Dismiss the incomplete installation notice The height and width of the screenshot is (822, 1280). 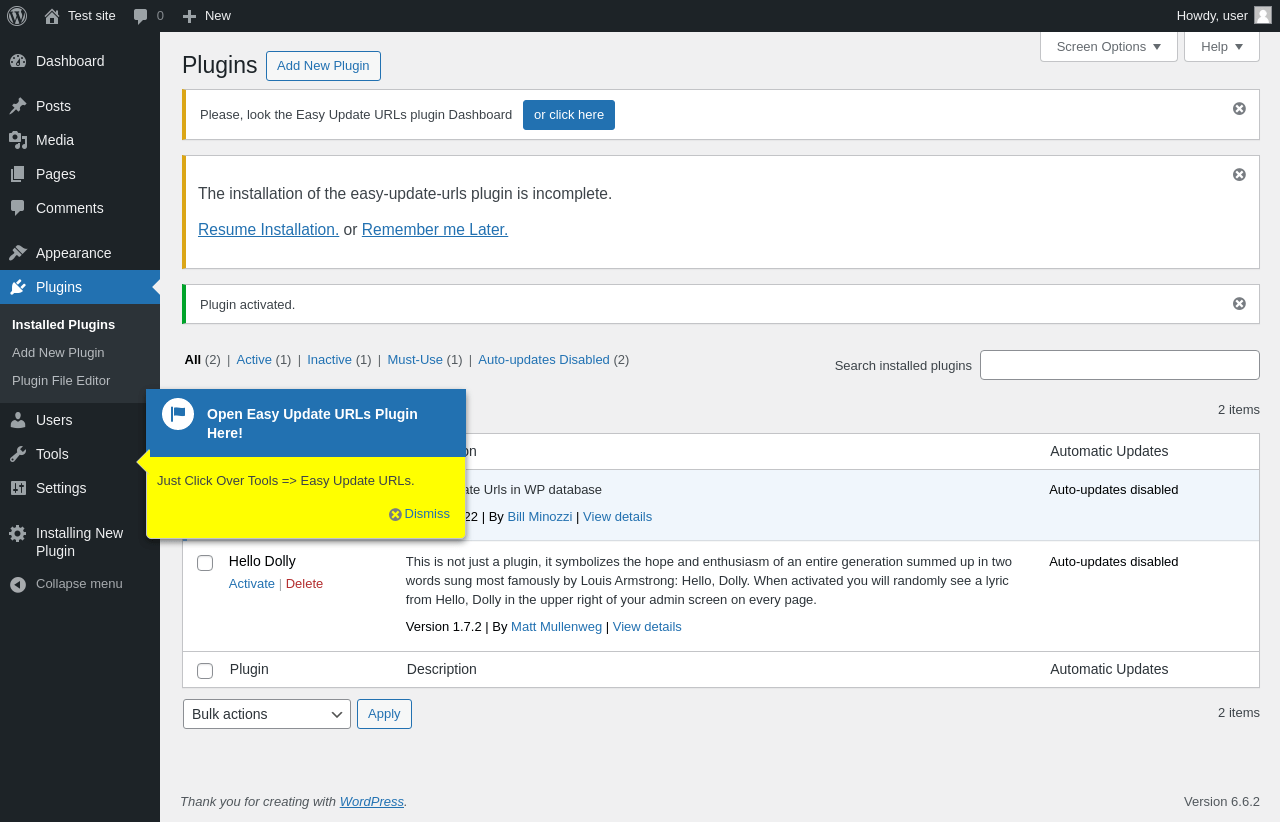pos(1239,174)
